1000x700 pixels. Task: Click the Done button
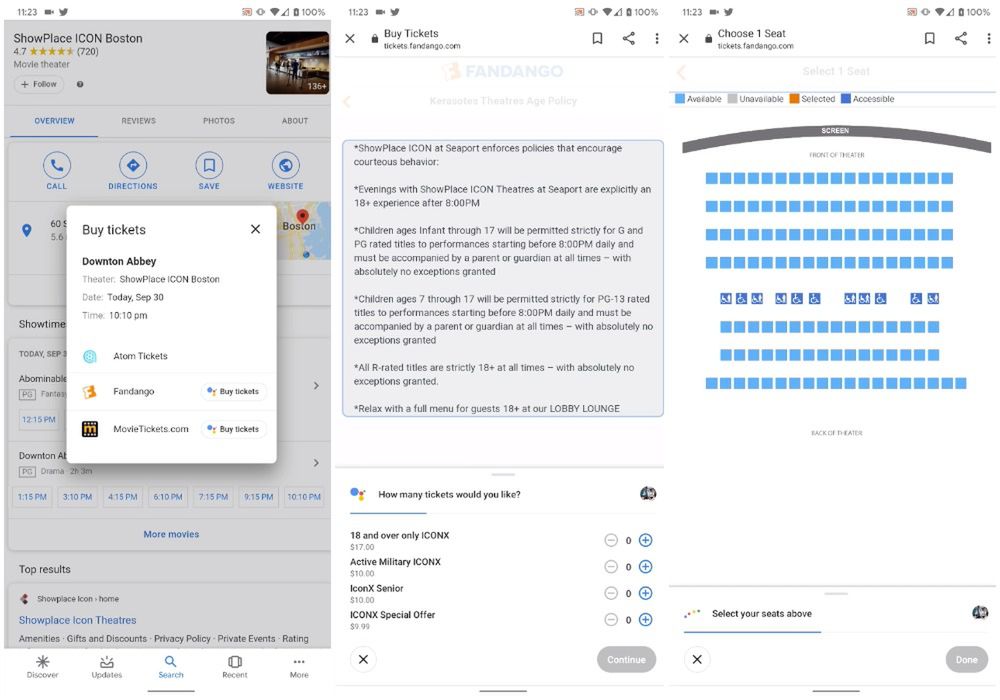[966, 659]
